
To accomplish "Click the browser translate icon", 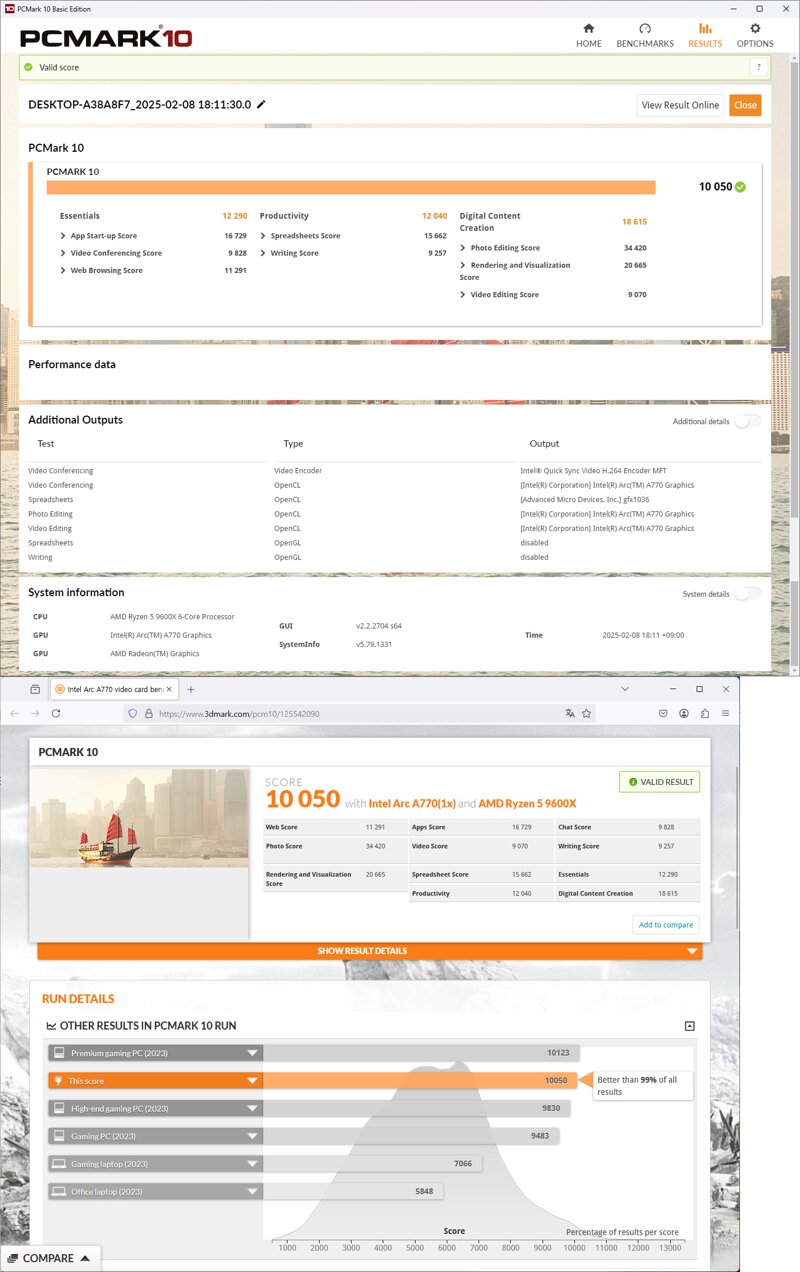I will pos(570,713).
